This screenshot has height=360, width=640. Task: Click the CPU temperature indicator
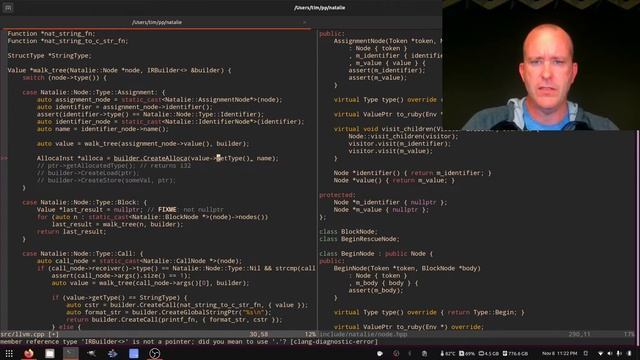click(x=448, y=353)
